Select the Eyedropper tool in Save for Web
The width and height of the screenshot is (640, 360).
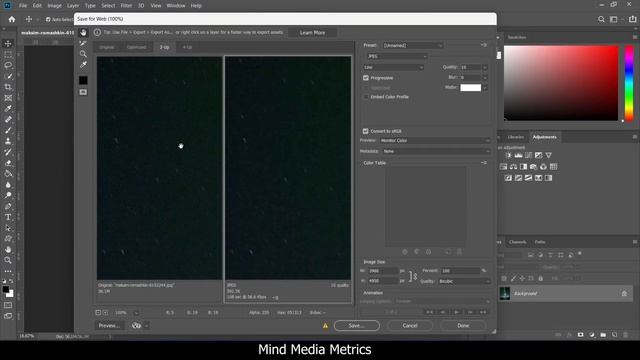(83, 64)
